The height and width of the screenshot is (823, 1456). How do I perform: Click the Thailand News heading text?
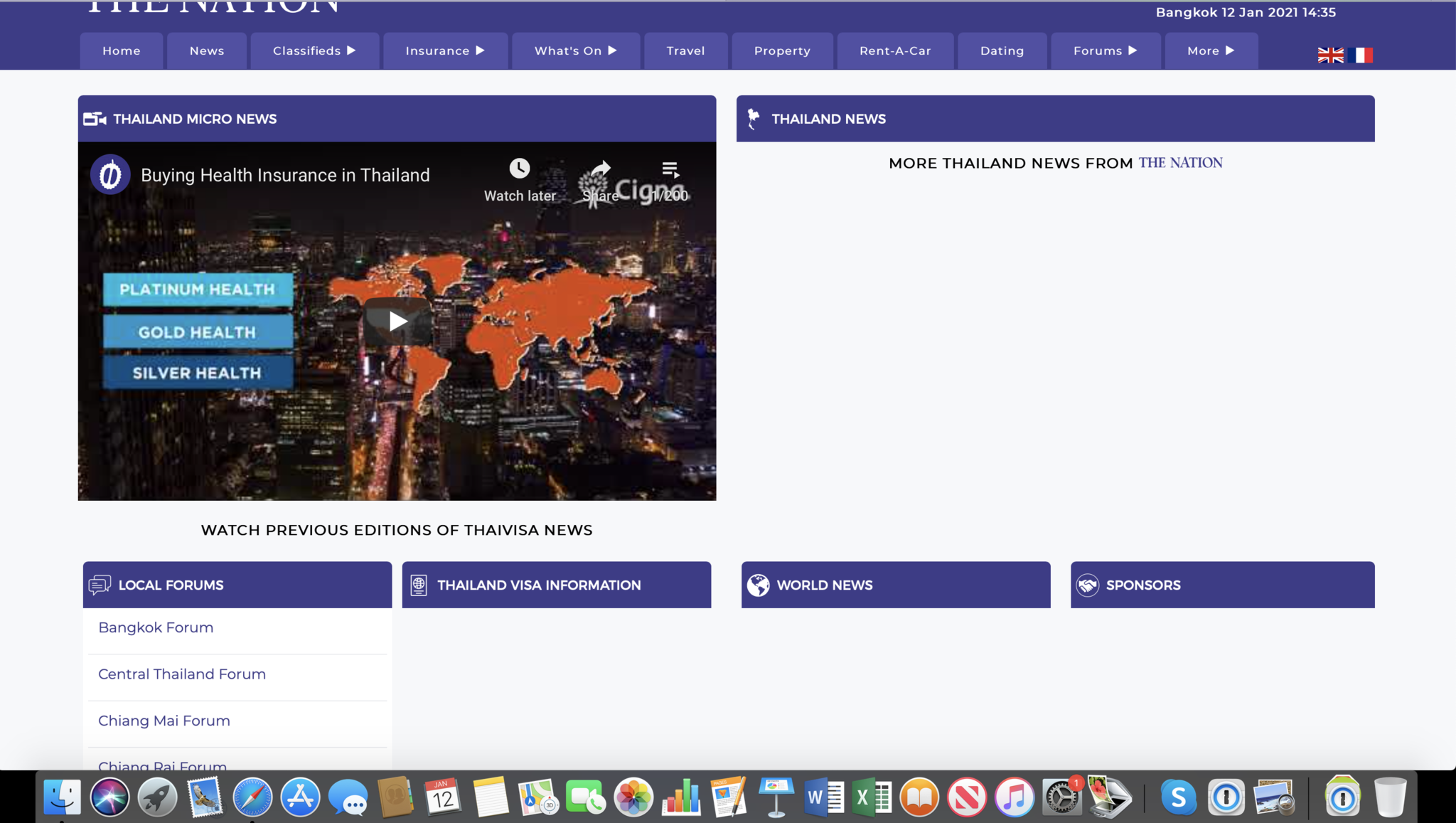point(829,119)
